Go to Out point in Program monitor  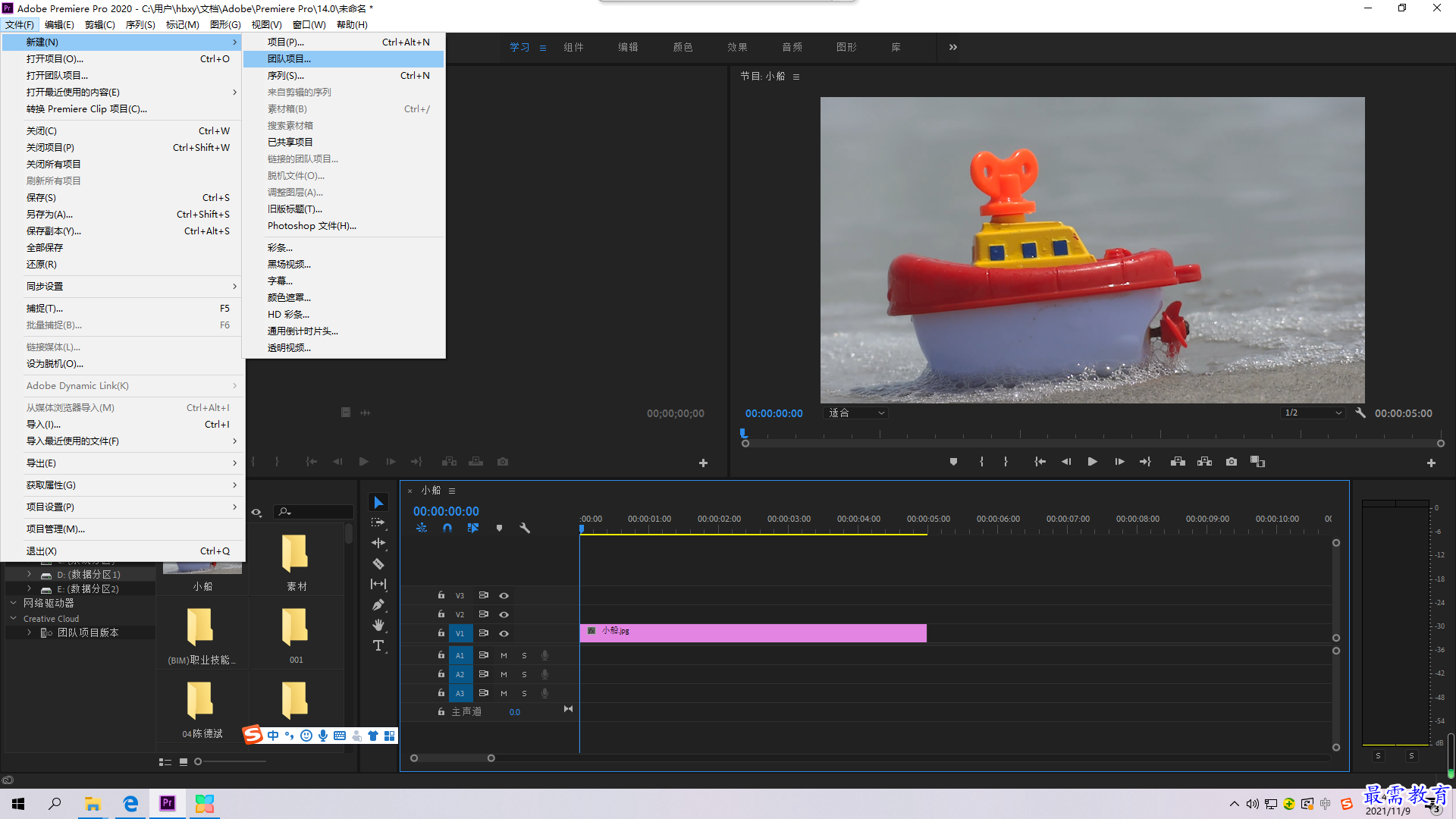[x=1145, y=462]
